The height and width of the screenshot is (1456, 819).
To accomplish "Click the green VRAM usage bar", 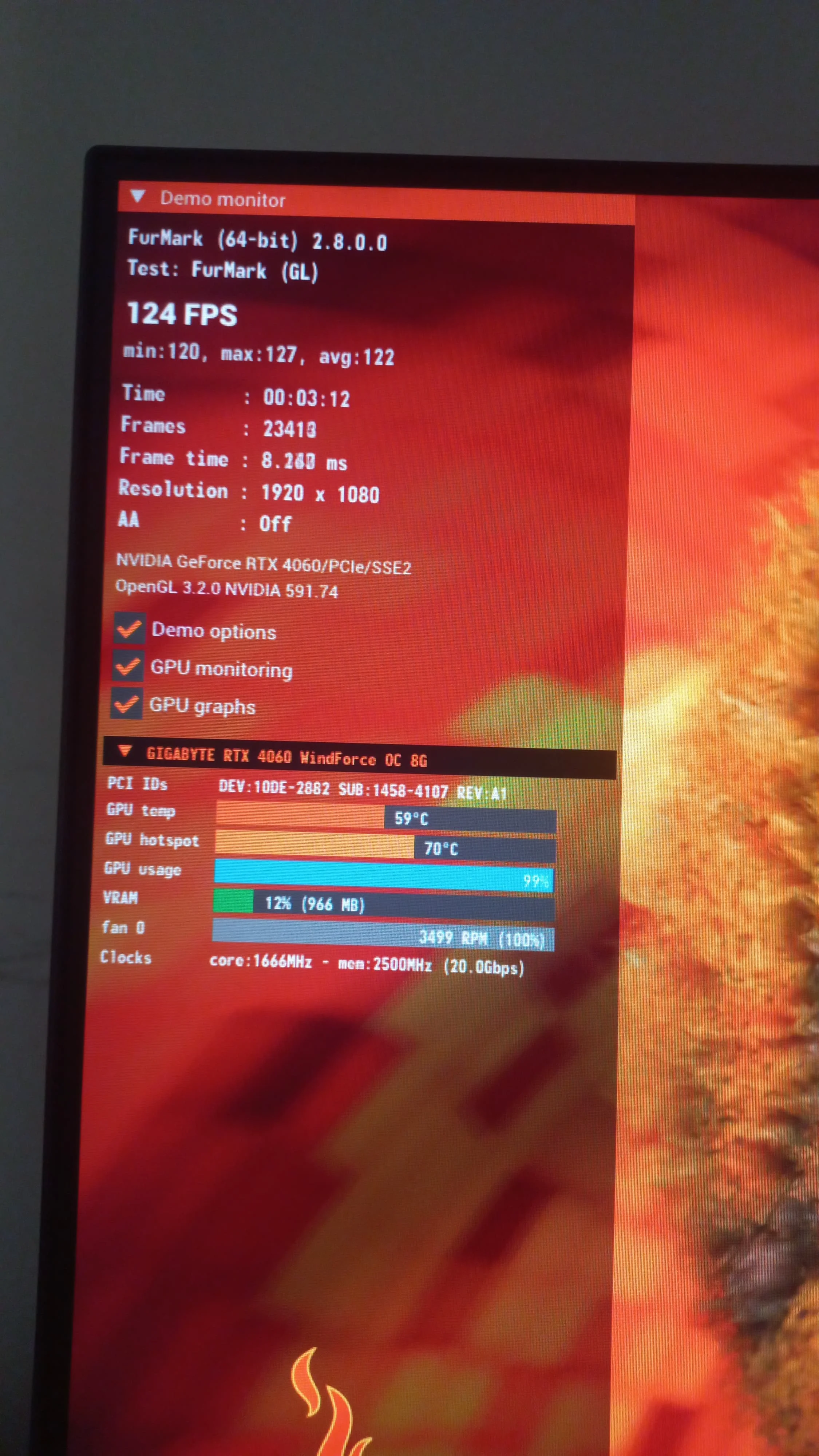I will pyautogui.click(x=233, y=902).
